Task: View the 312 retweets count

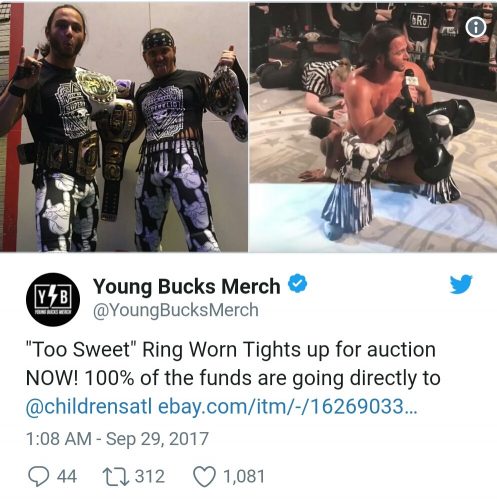Action: click(150, 476)
